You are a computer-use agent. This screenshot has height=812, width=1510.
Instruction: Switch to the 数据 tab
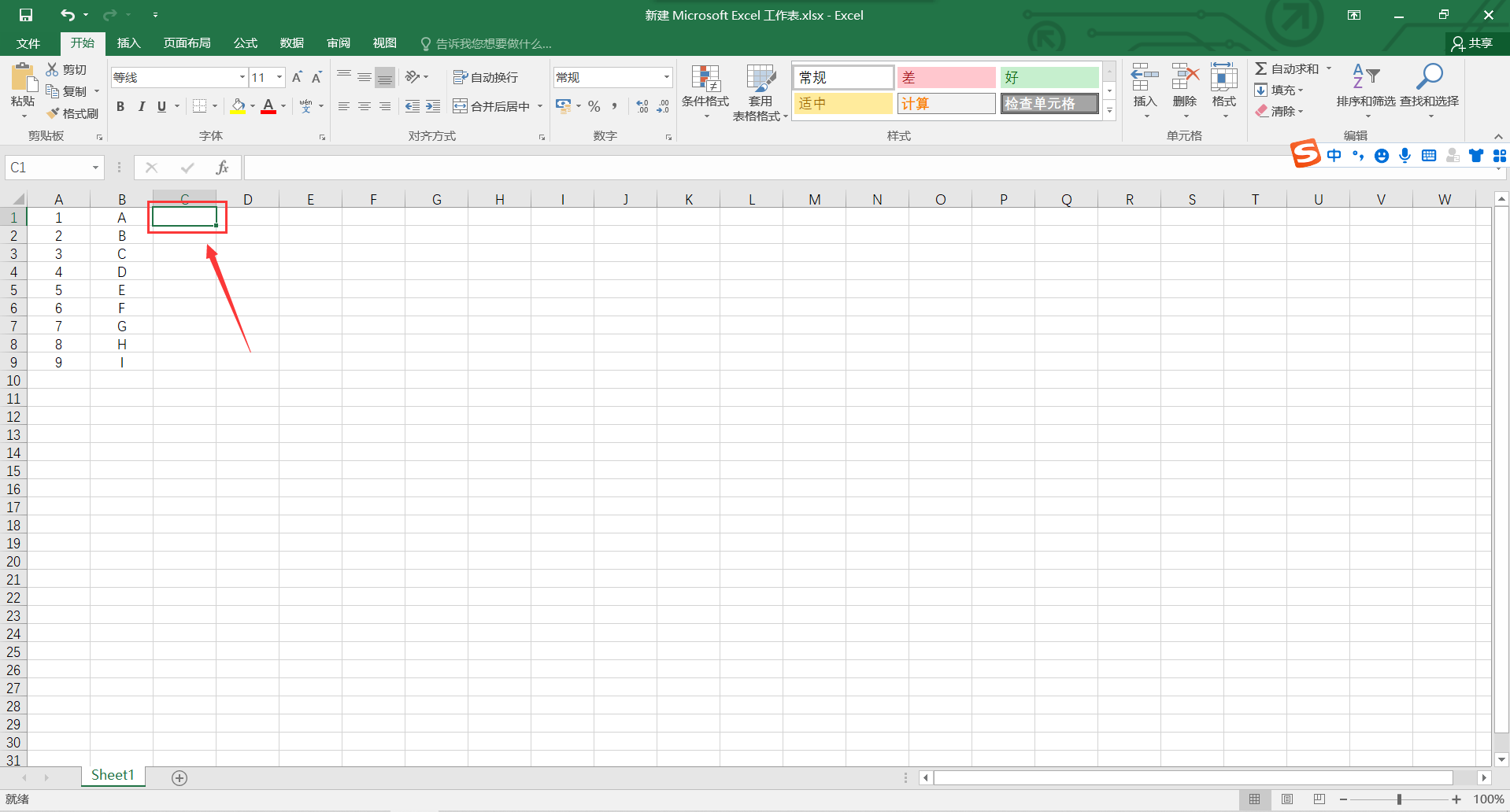point(292,43)
